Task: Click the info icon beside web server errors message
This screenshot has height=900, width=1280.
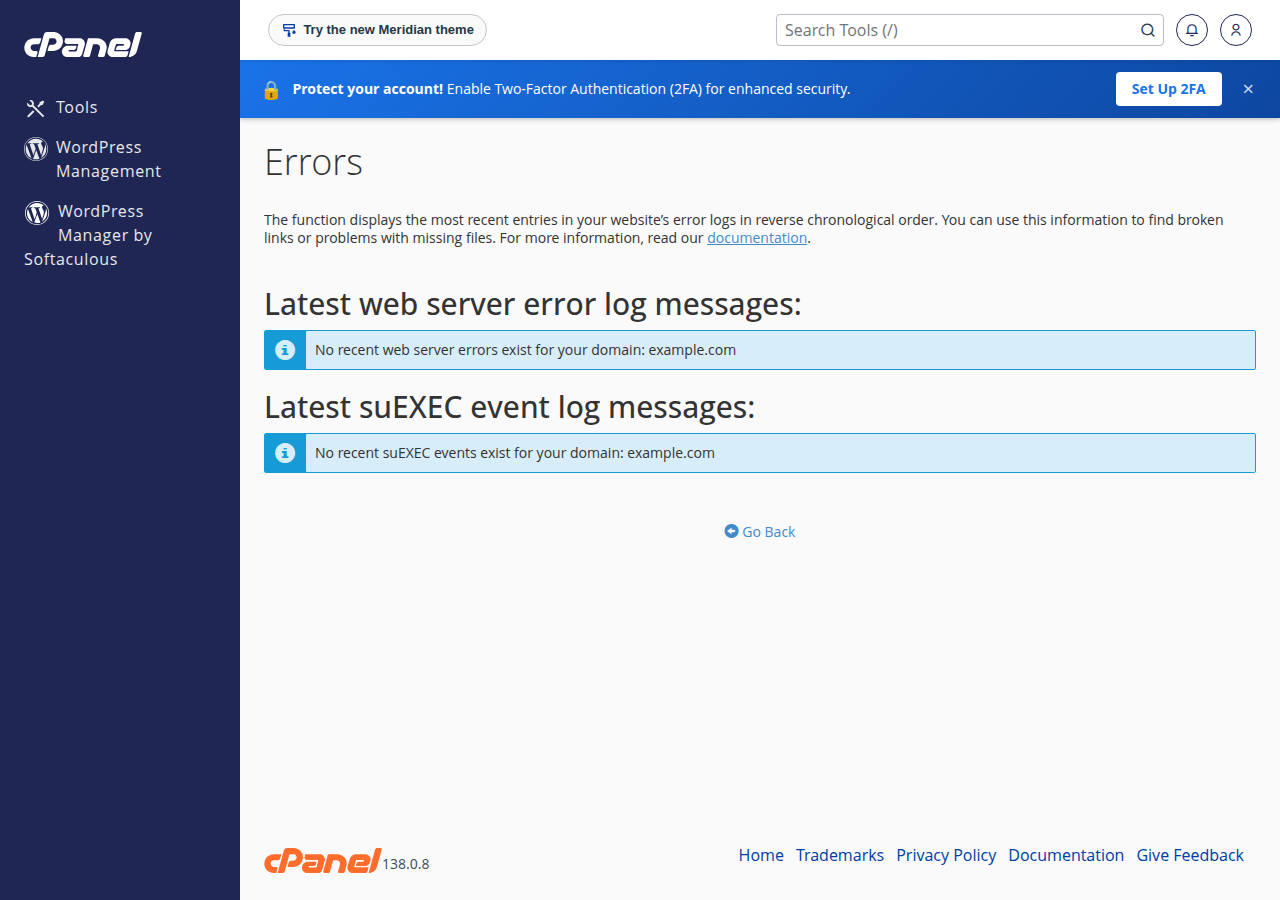Action: pyautogui.click(x=285, y=350)
